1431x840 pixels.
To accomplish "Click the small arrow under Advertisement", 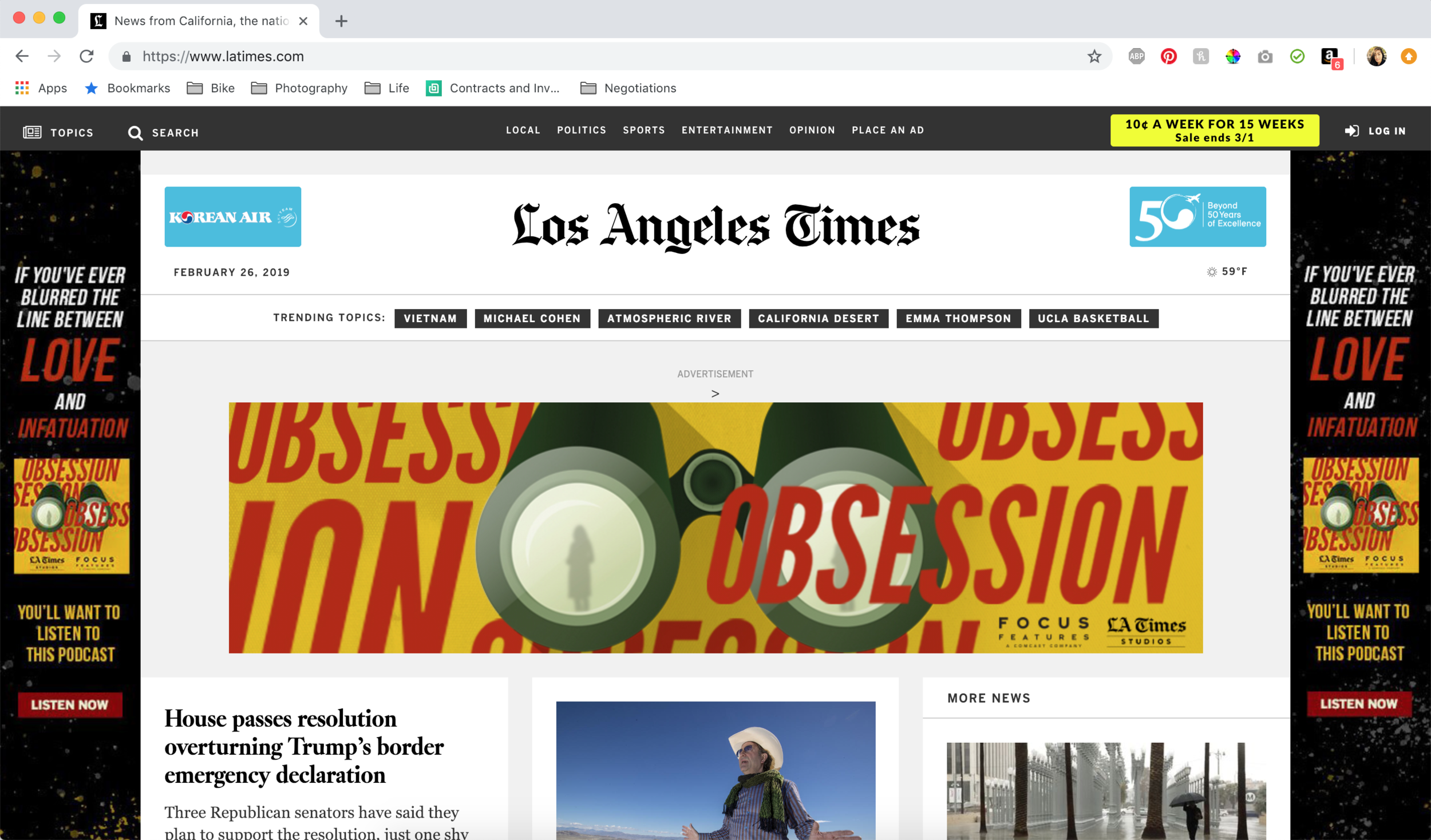I will (x=715, y=394).
